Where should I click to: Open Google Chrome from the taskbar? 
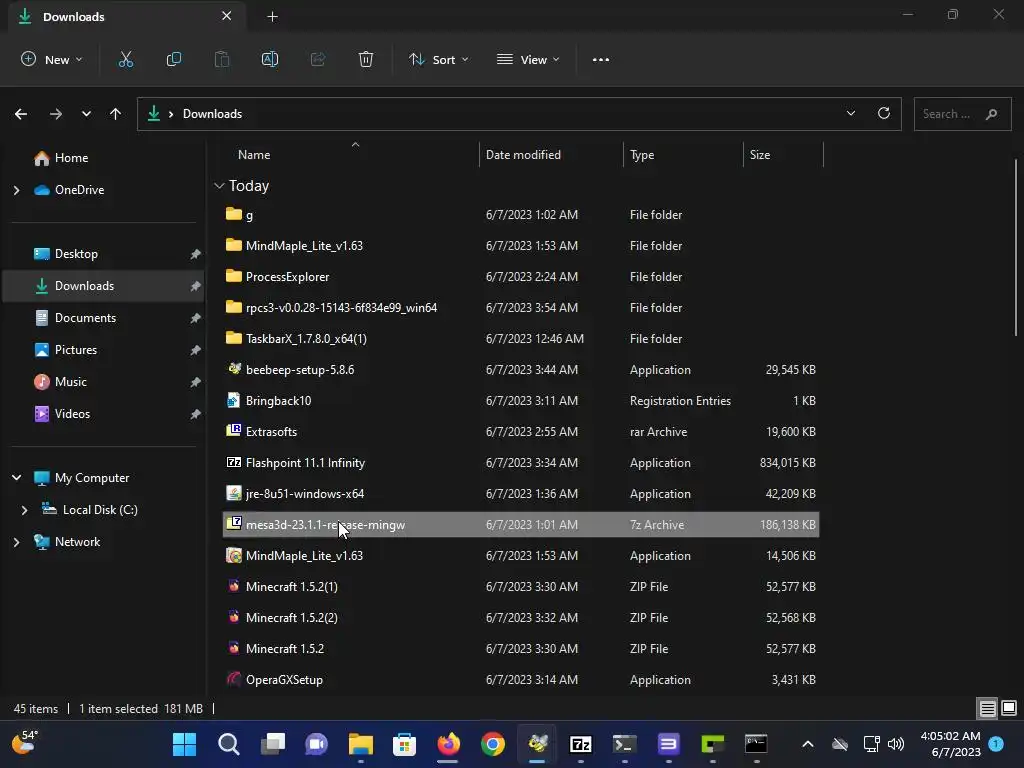click(x=492, y=744)
